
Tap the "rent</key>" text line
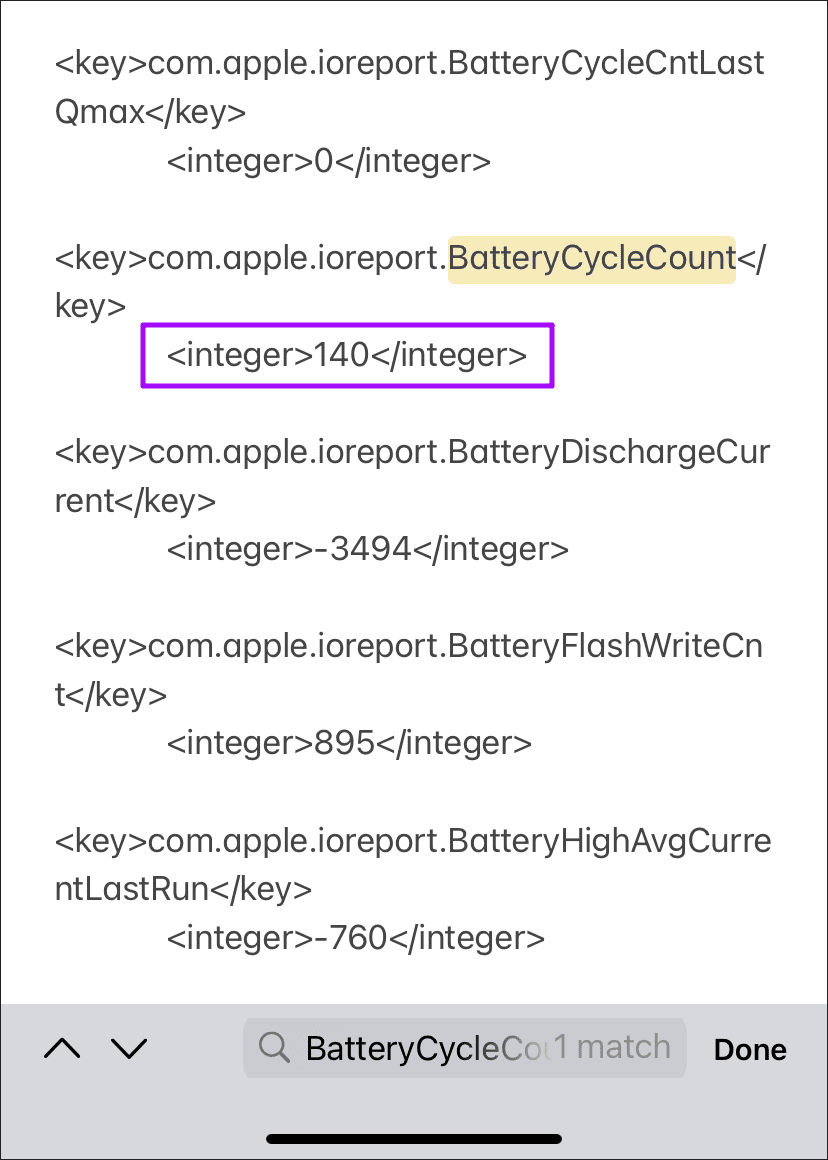135,500
